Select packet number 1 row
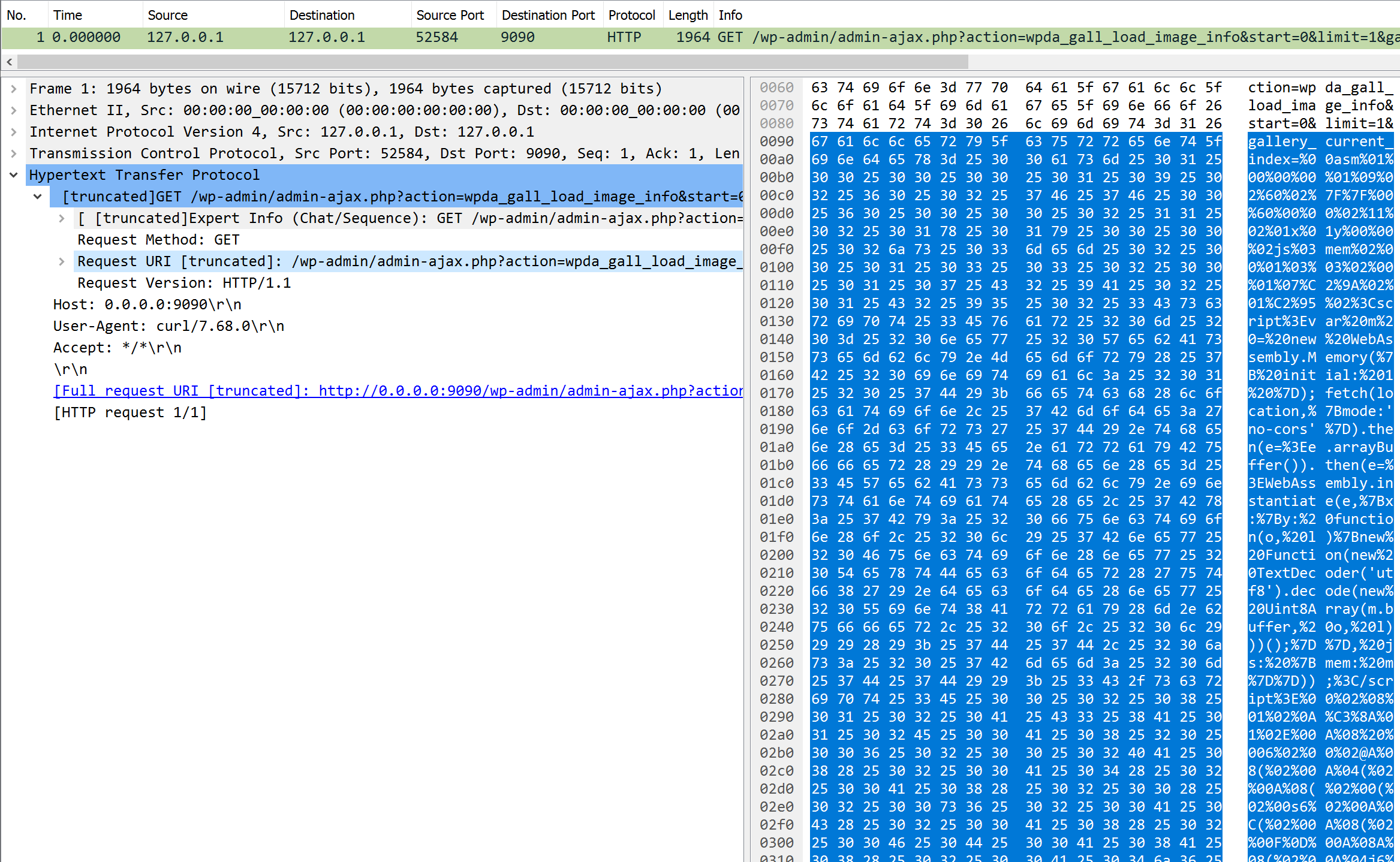This screenshot has width=1400, height=862. (x=360, y=37)
